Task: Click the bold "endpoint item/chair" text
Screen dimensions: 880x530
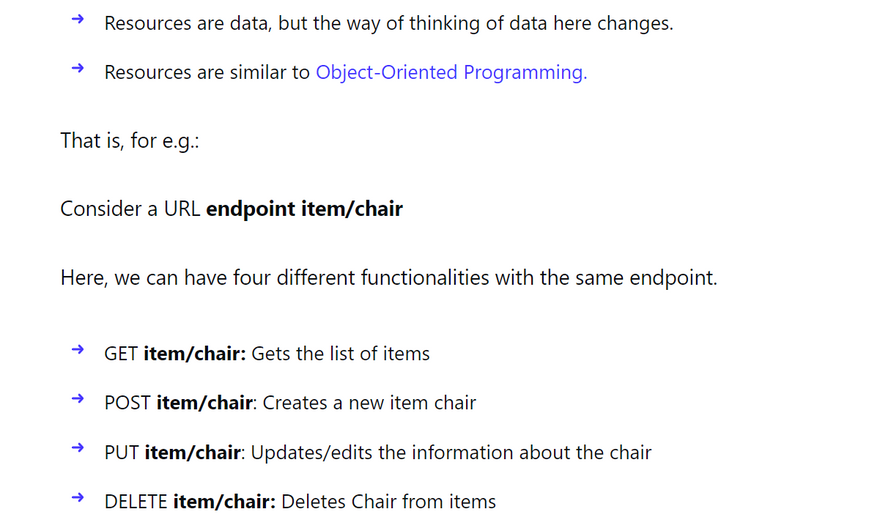Action: pos(304,209)
